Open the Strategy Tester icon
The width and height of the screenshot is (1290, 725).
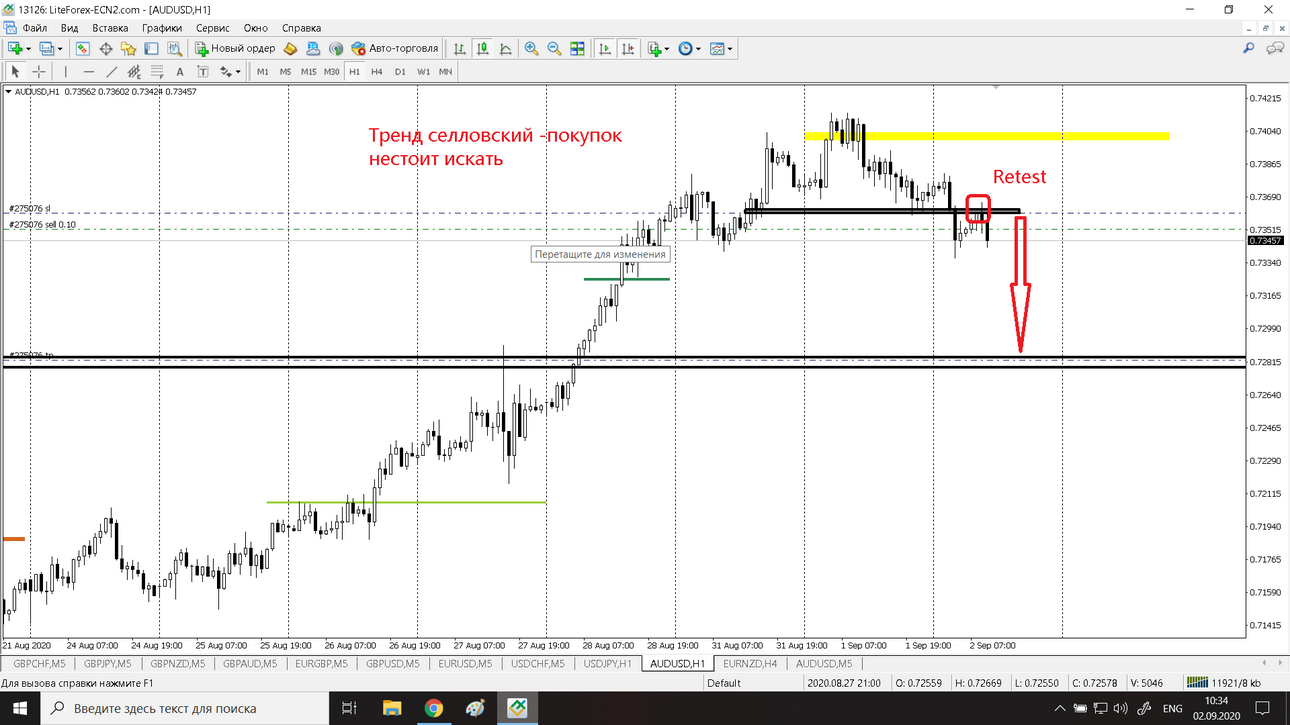[x=174, y=48]
